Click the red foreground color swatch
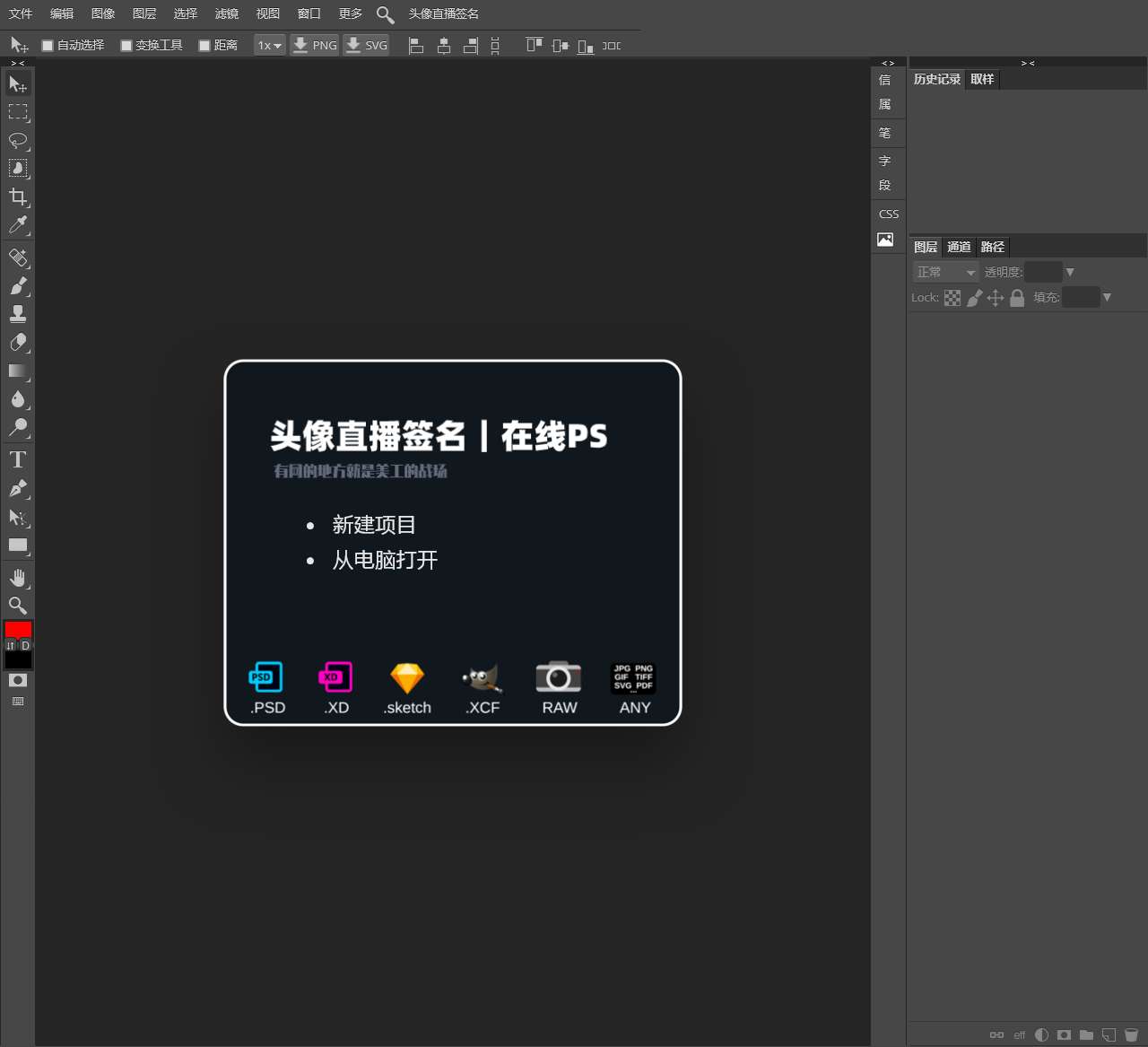 click(x=18, y=629)
